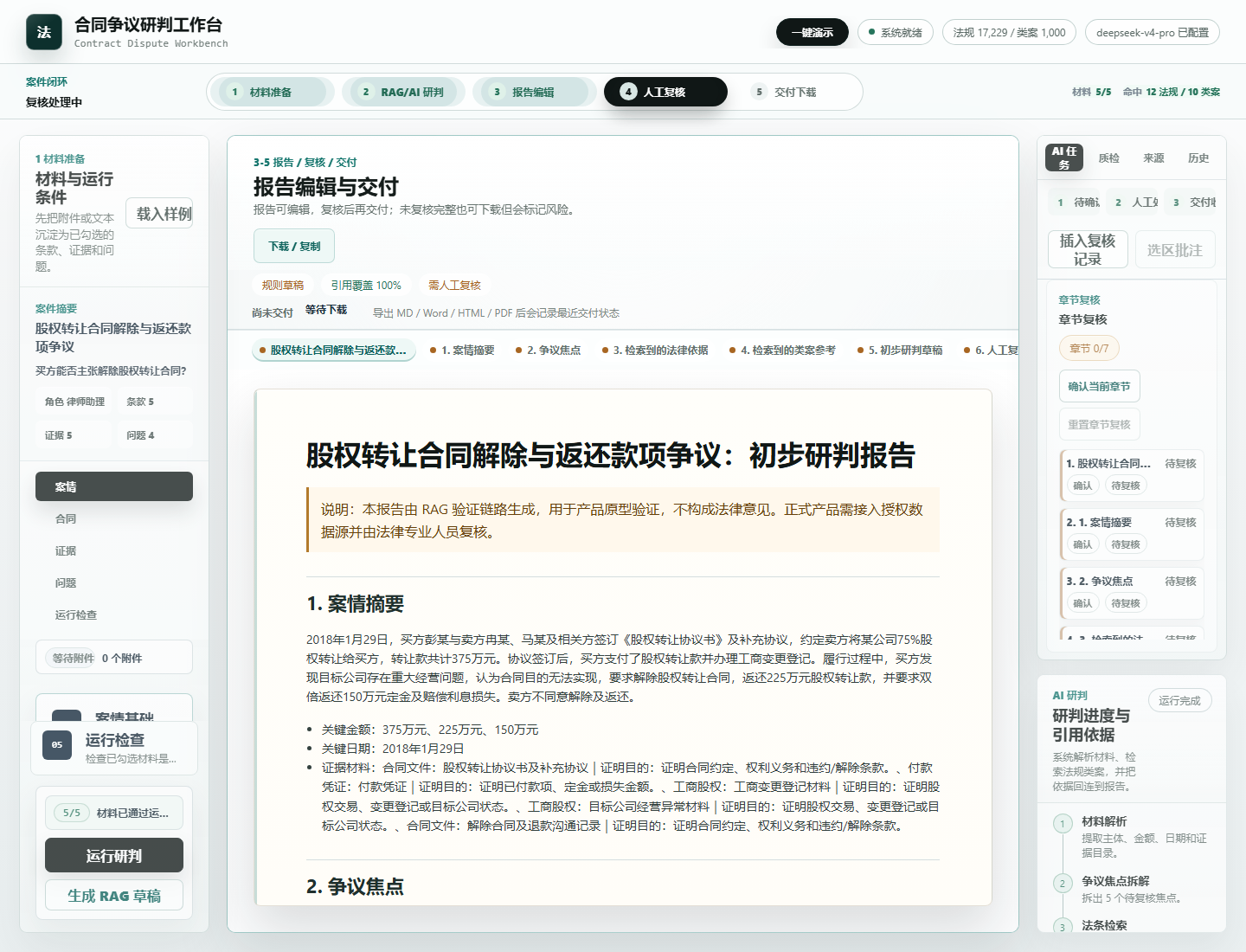1246x952 pixels.
Task: Open 证据 in the left navigation list
Action: tap(114, 550)
